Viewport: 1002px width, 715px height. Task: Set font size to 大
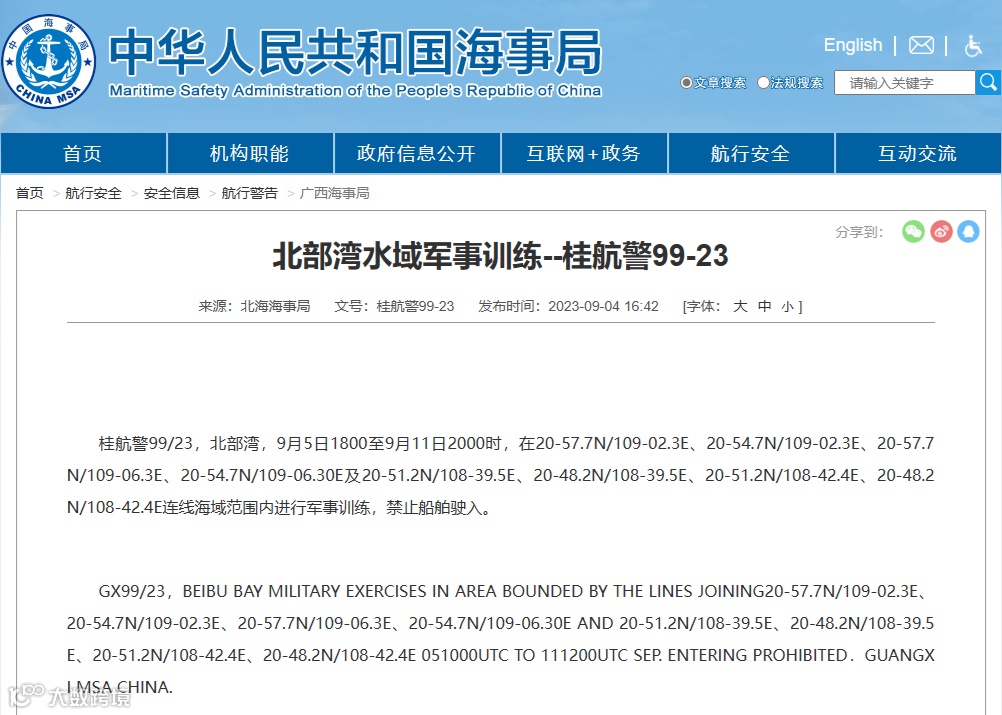click(740, 306)
